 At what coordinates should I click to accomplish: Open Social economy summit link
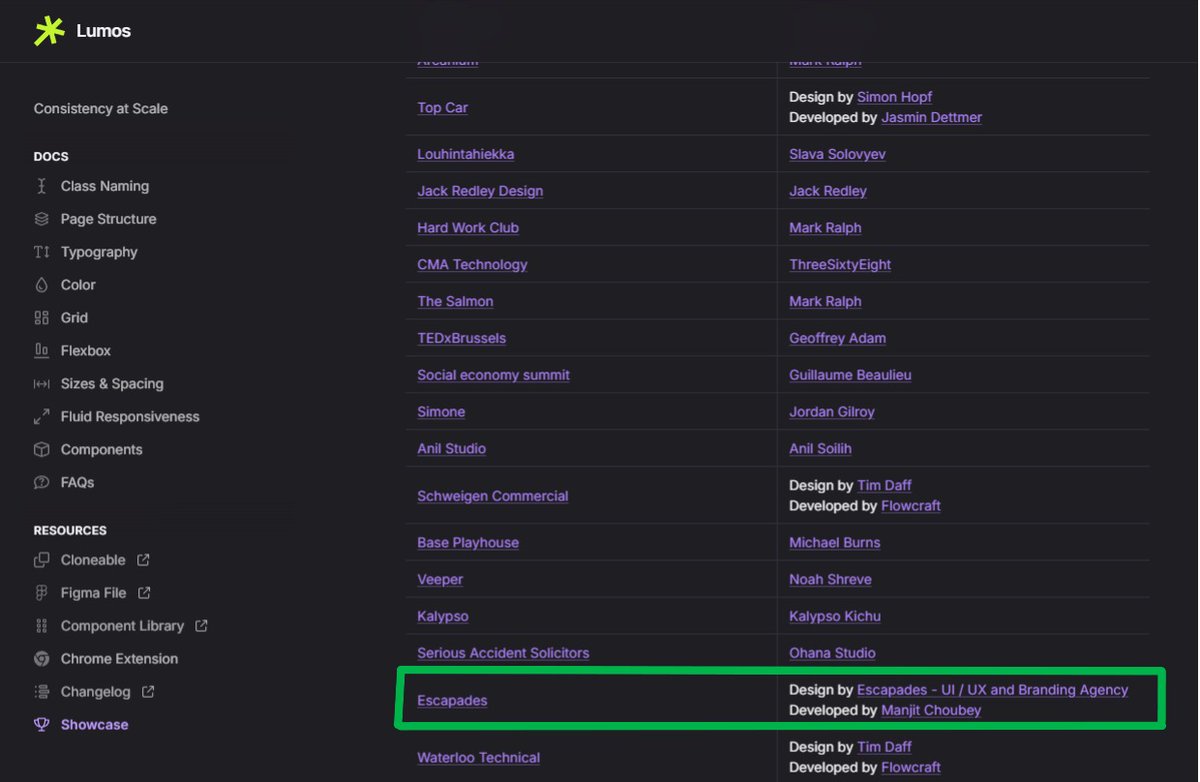point(494,375)
